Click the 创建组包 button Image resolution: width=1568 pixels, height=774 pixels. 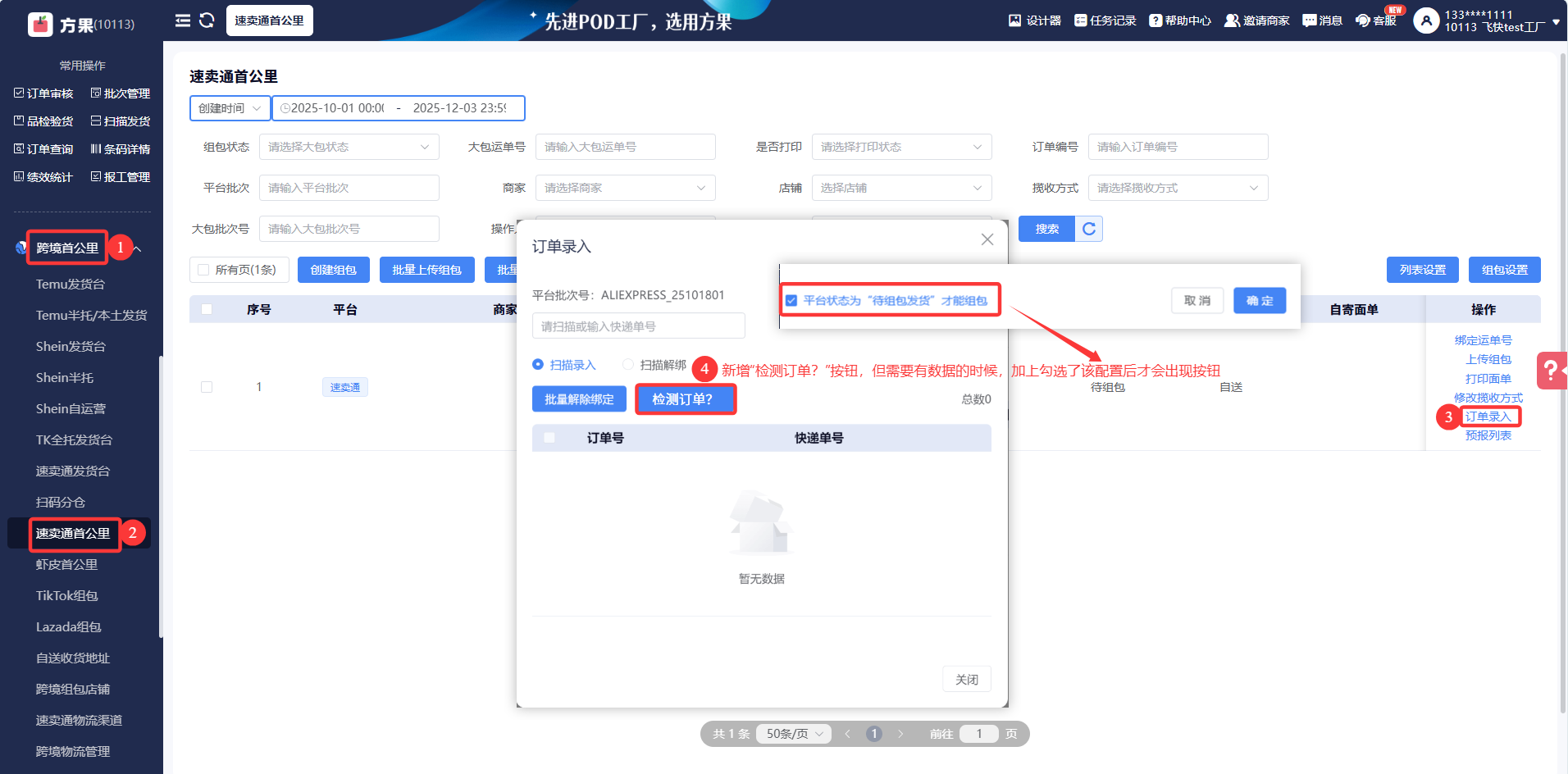click(334, 270)
